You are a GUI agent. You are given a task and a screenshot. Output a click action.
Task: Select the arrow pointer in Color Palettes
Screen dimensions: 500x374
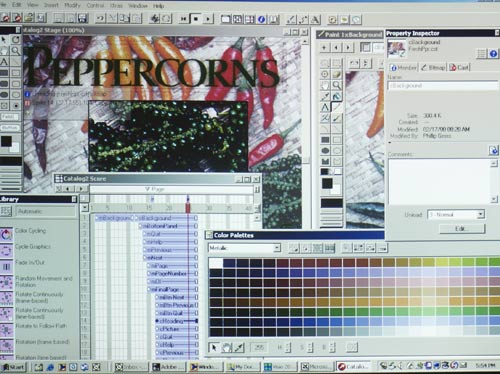click(x=214, y=347)
